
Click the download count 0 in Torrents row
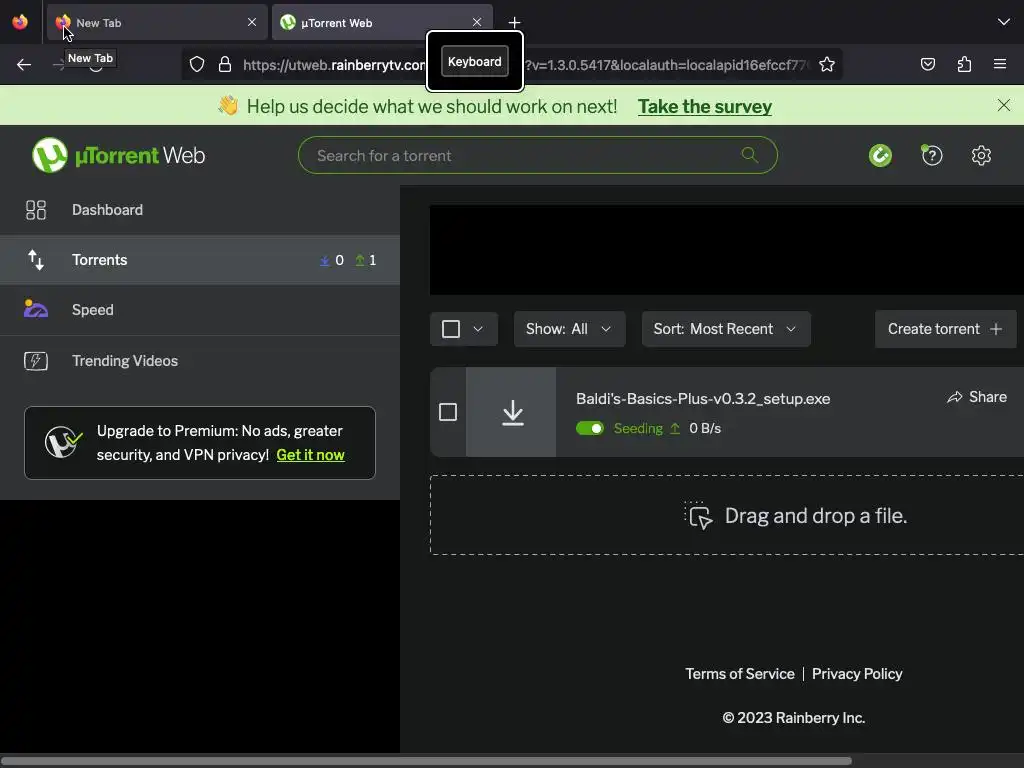(x=339, y=260)
